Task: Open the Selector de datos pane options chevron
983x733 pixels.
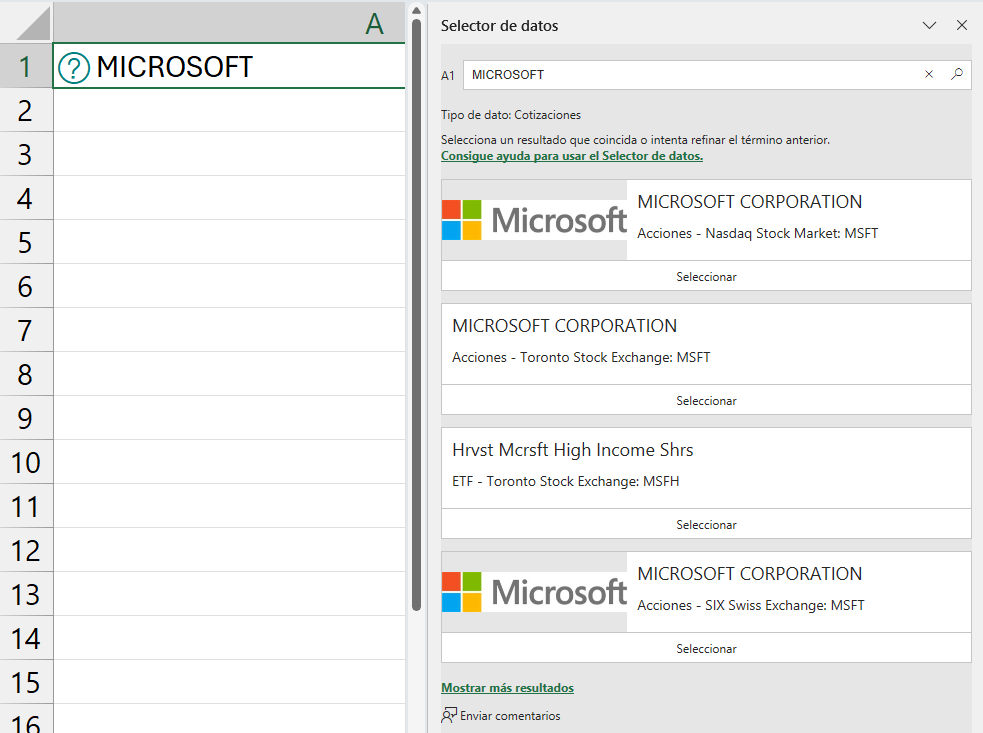Action: (x=929, y=26)
